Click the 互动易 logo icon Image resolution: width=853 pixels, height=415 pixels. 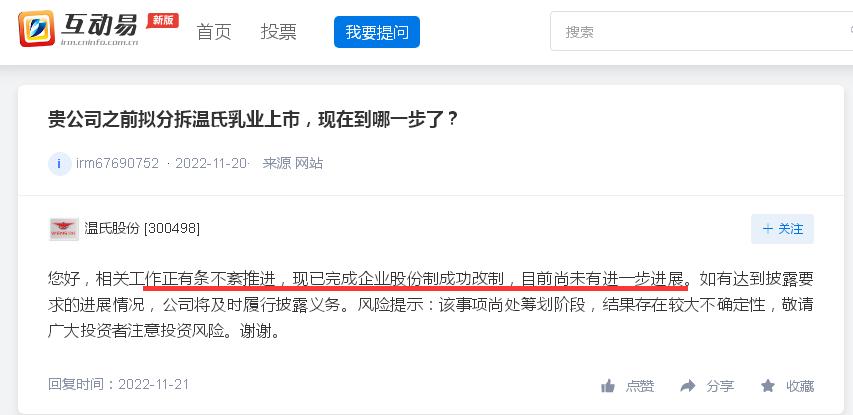pyautogui.click(x=36, y=28)
